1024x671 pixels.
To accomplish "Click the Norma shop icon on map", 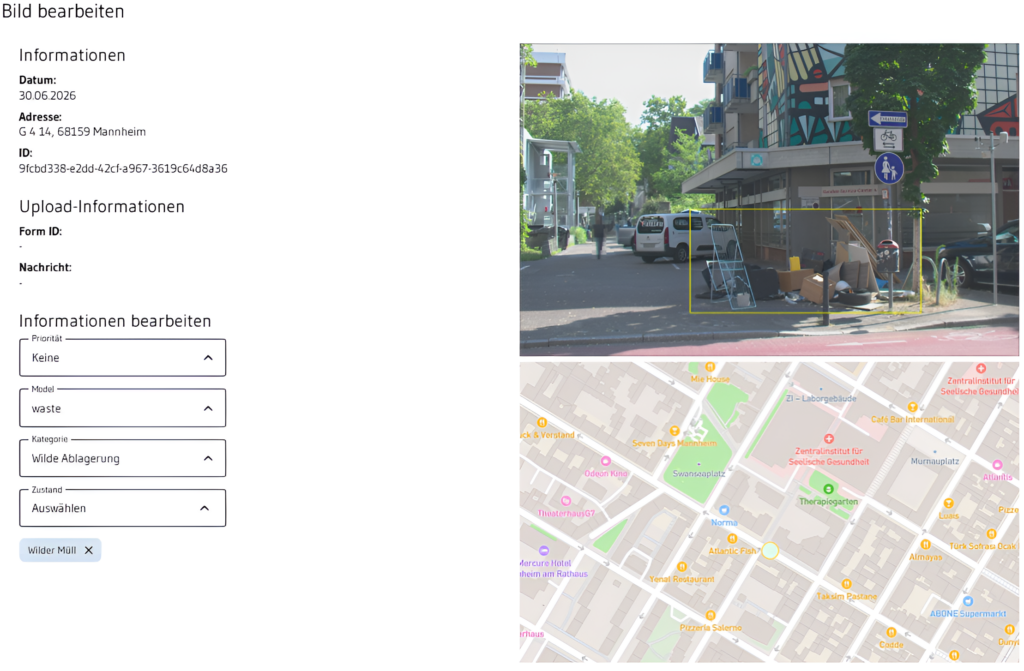I will [724, 510].
